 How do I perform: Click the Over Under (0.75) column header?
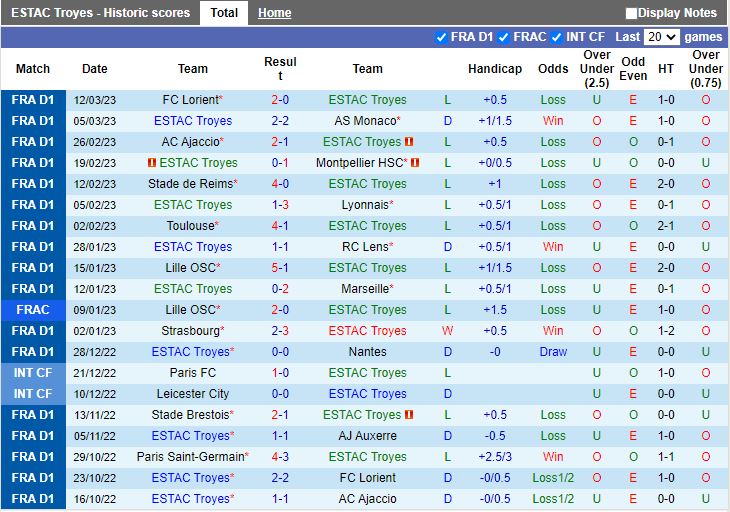tap(706, 69)
